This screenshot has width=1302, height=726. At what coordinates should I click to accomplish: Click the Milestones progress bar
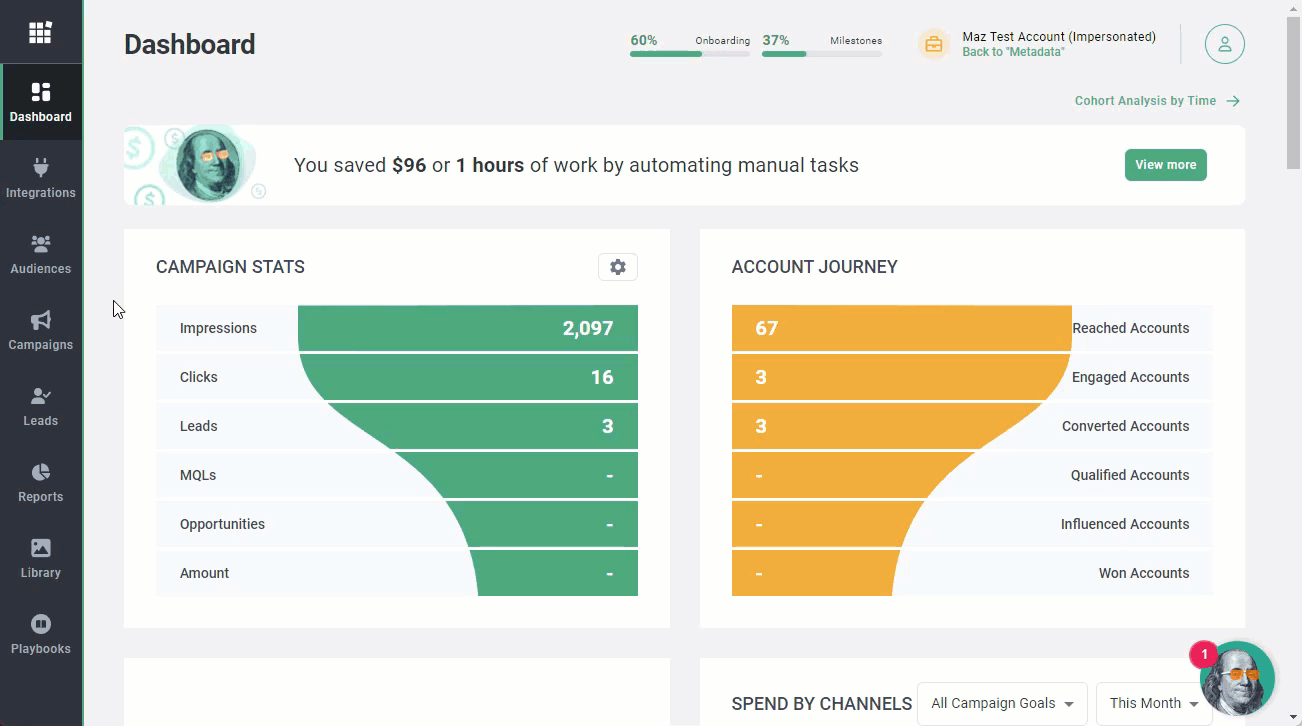tap(821, 53)
